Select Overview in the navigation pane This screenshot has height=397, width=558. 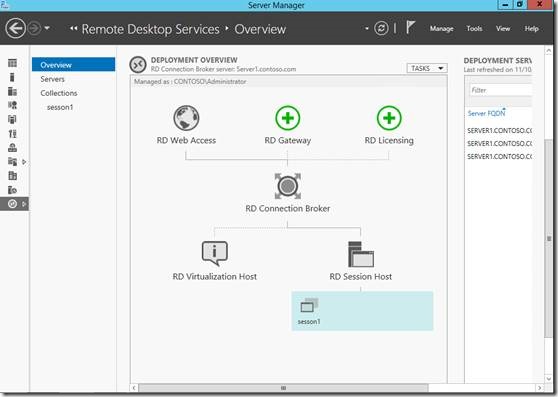click(x=73, y=65)
